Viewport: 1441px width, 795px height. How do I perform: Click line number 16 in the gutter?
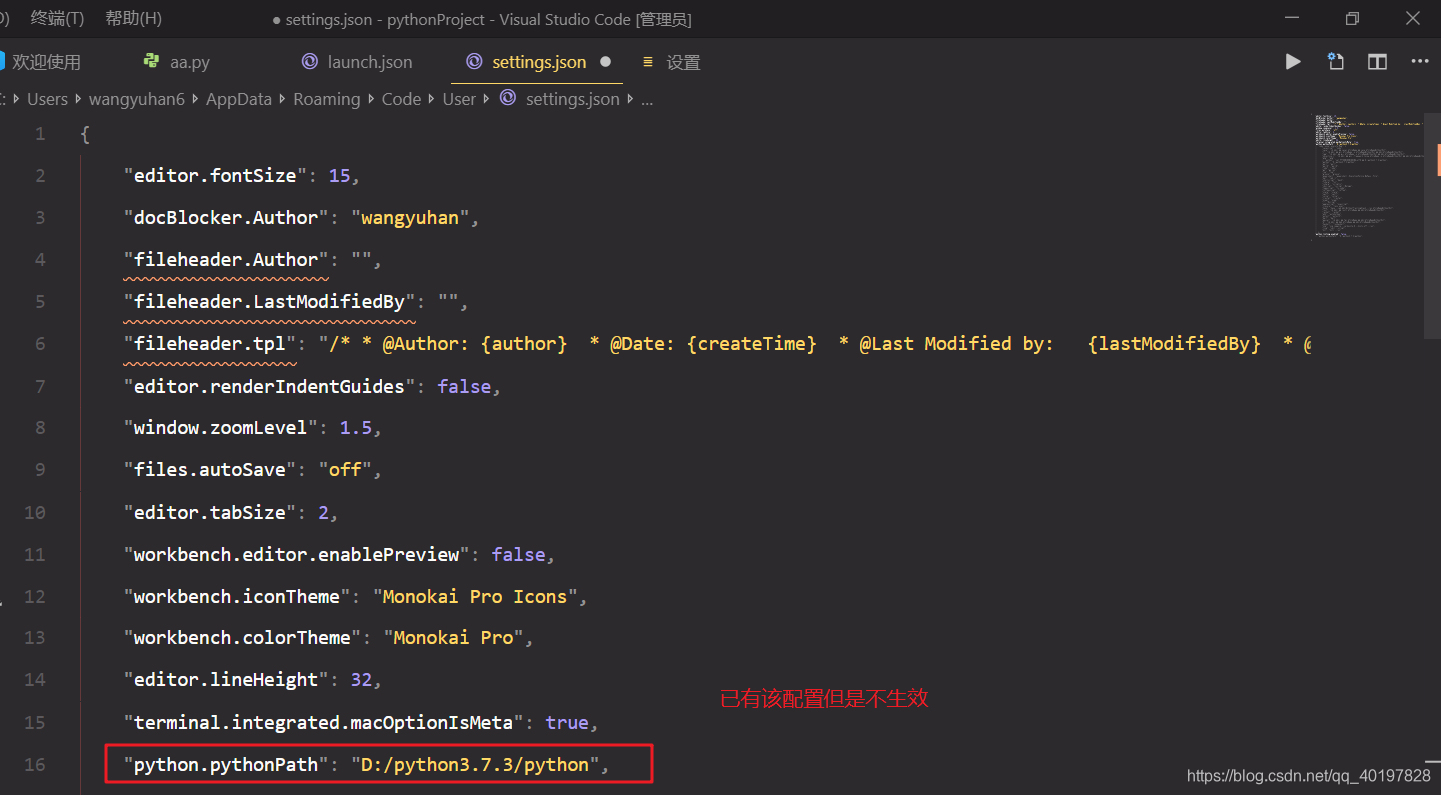(35, 764)
